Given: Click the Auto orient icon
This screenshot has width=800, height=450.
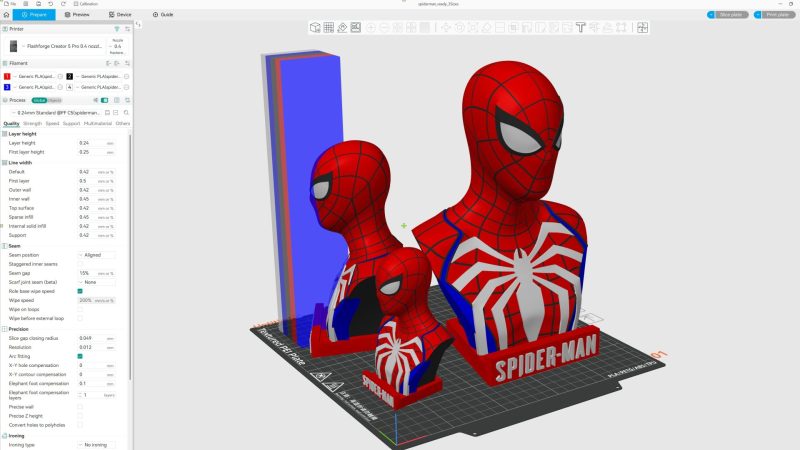Looking at the screenshot, I should pos(342,28).
